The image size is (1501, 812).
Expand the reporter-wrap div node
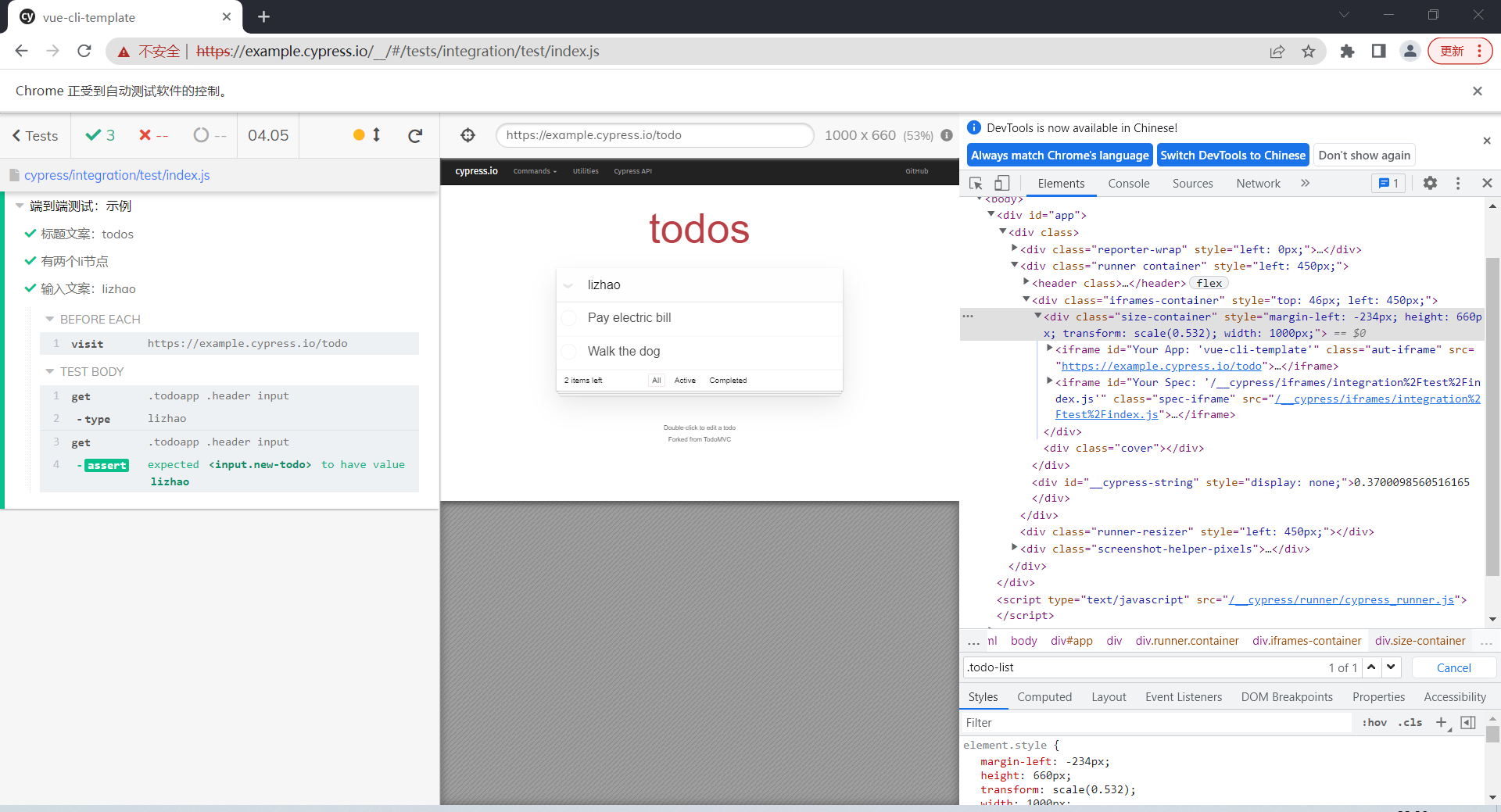click(1015, 249)
